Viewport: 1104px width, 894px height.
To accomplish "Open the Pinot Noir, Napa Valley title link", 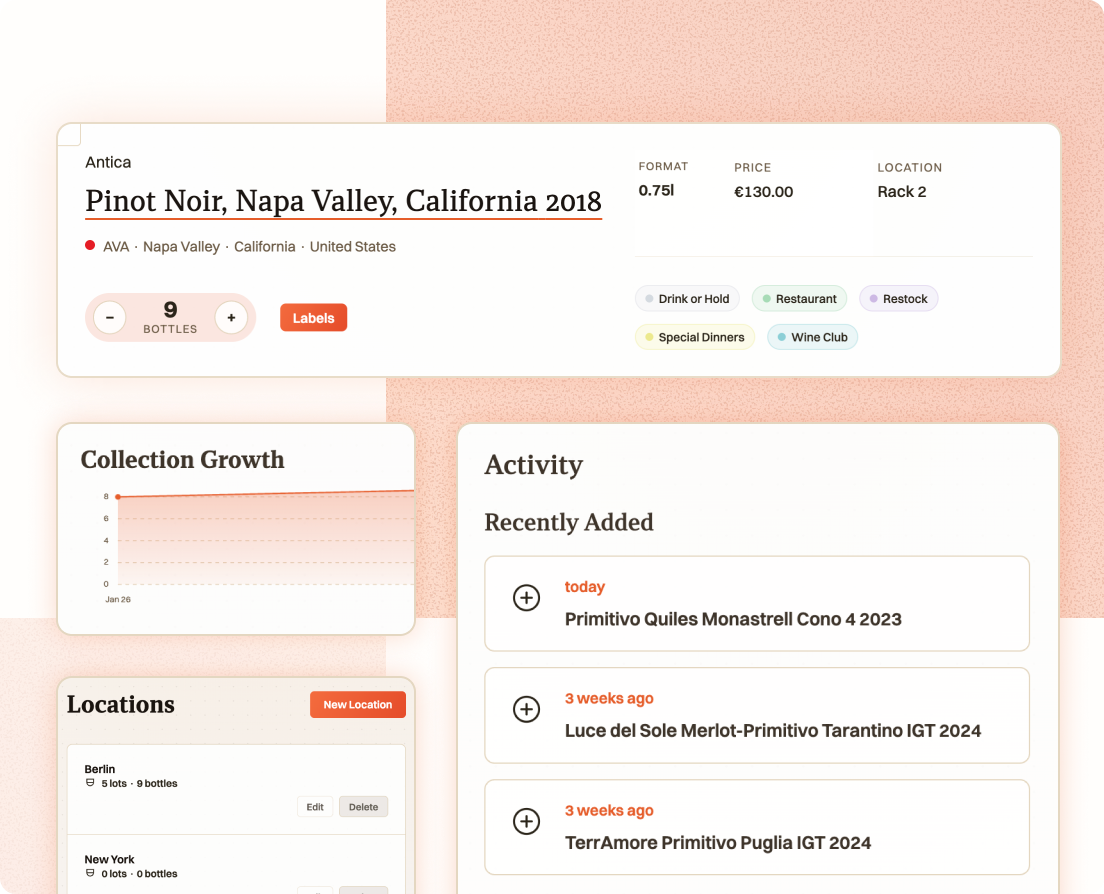I will [343, 201].
